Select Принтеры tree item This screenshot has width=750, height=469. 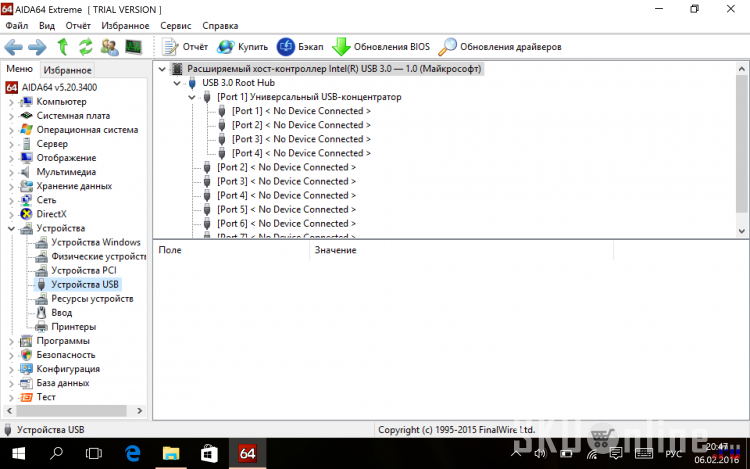click(74, 327)
